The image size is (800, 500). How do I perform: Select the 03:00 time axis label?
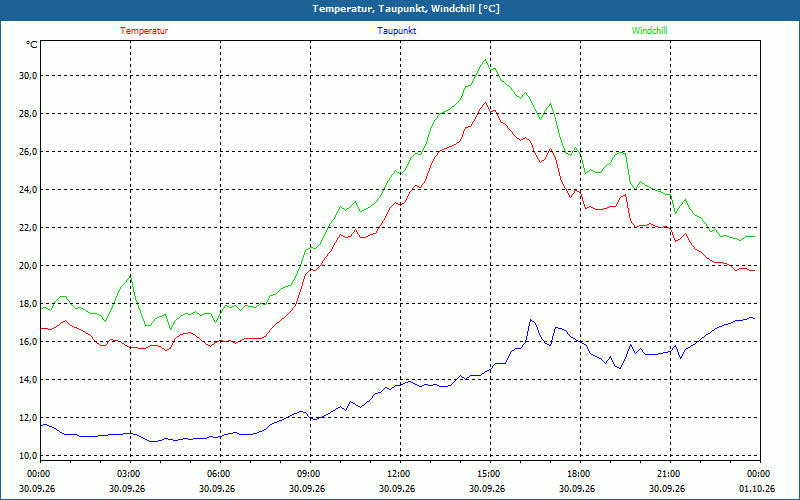coord(130,474)
